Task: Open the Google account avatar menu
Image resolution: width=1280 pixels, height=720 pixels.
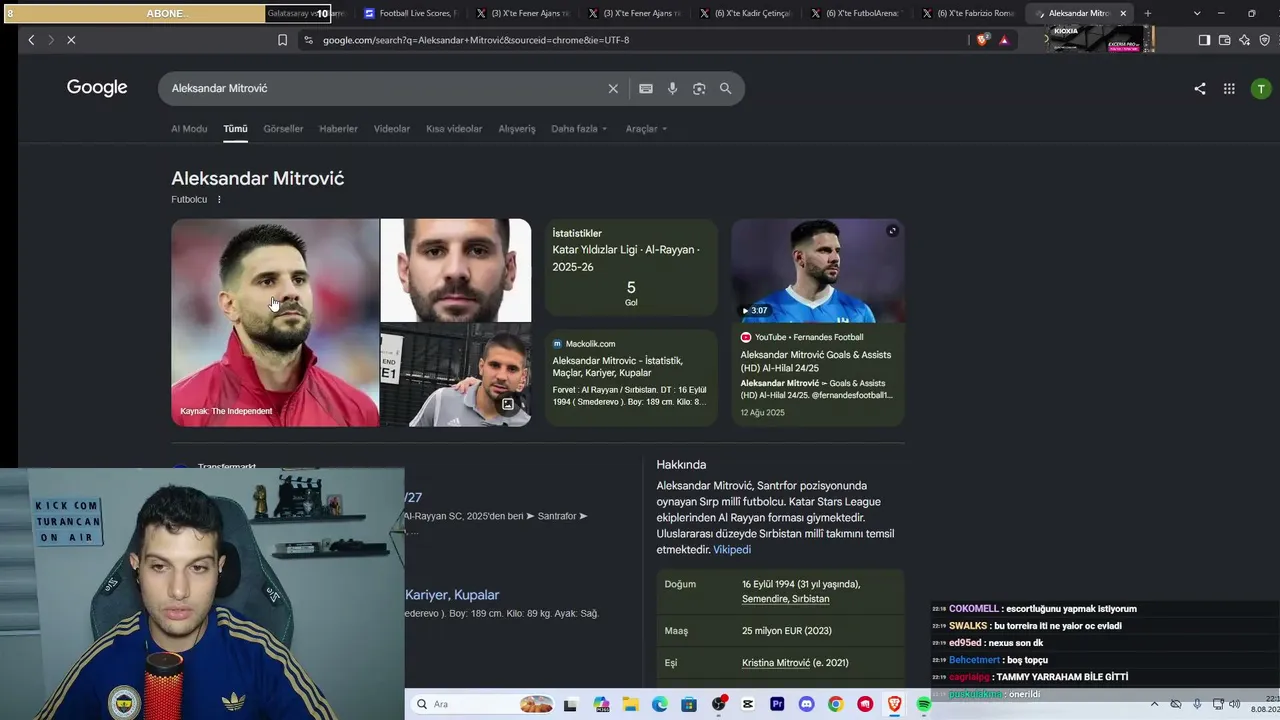Action: pyautogui.click(x=1261, y=88)
